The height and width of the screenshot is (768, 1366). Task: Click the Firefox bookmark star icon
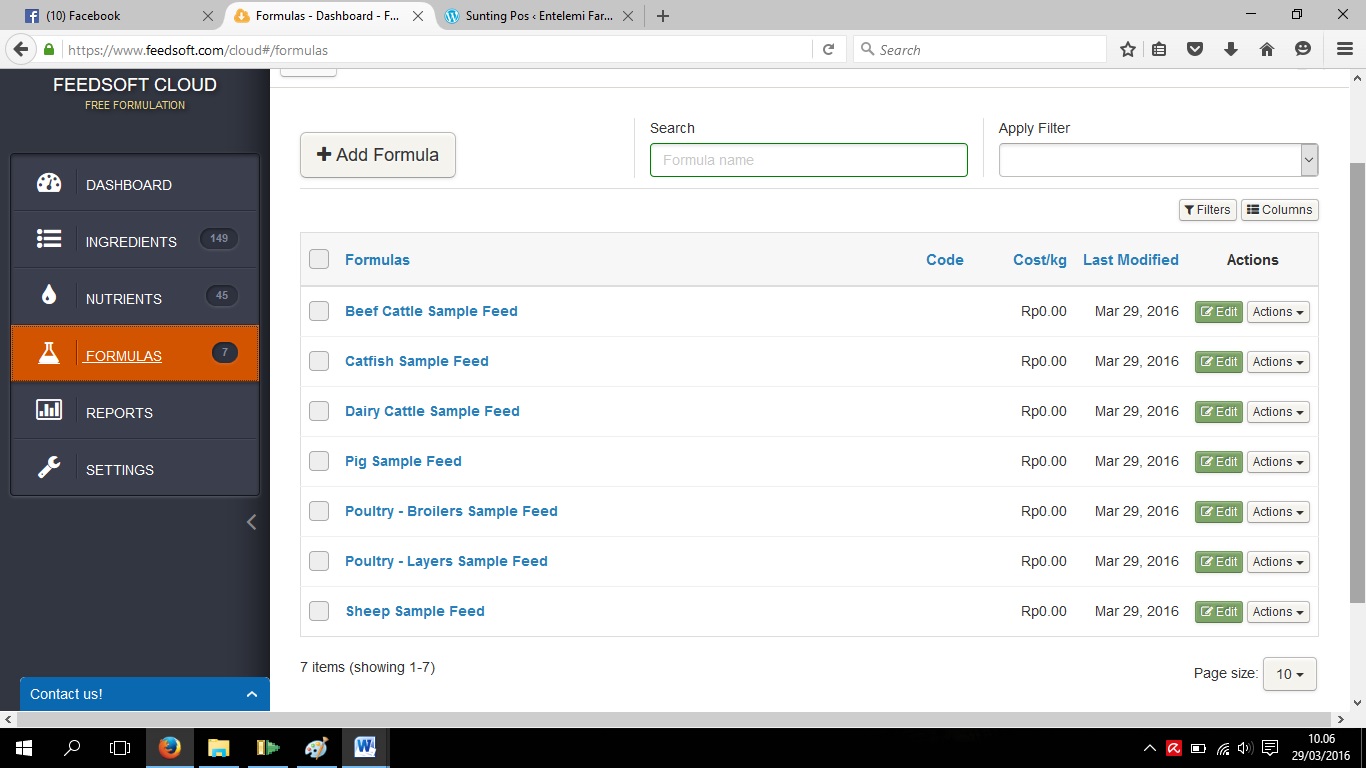1127,49
